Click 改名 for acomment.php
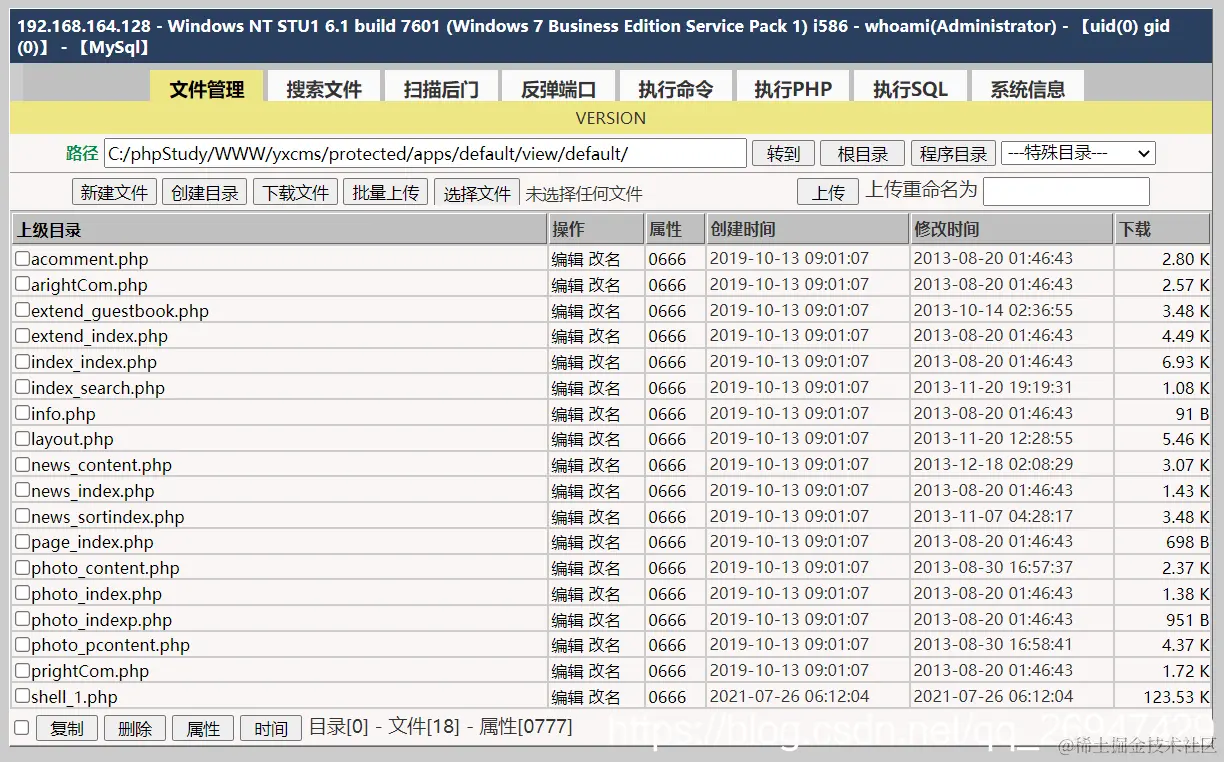 [x=604, y=259]
